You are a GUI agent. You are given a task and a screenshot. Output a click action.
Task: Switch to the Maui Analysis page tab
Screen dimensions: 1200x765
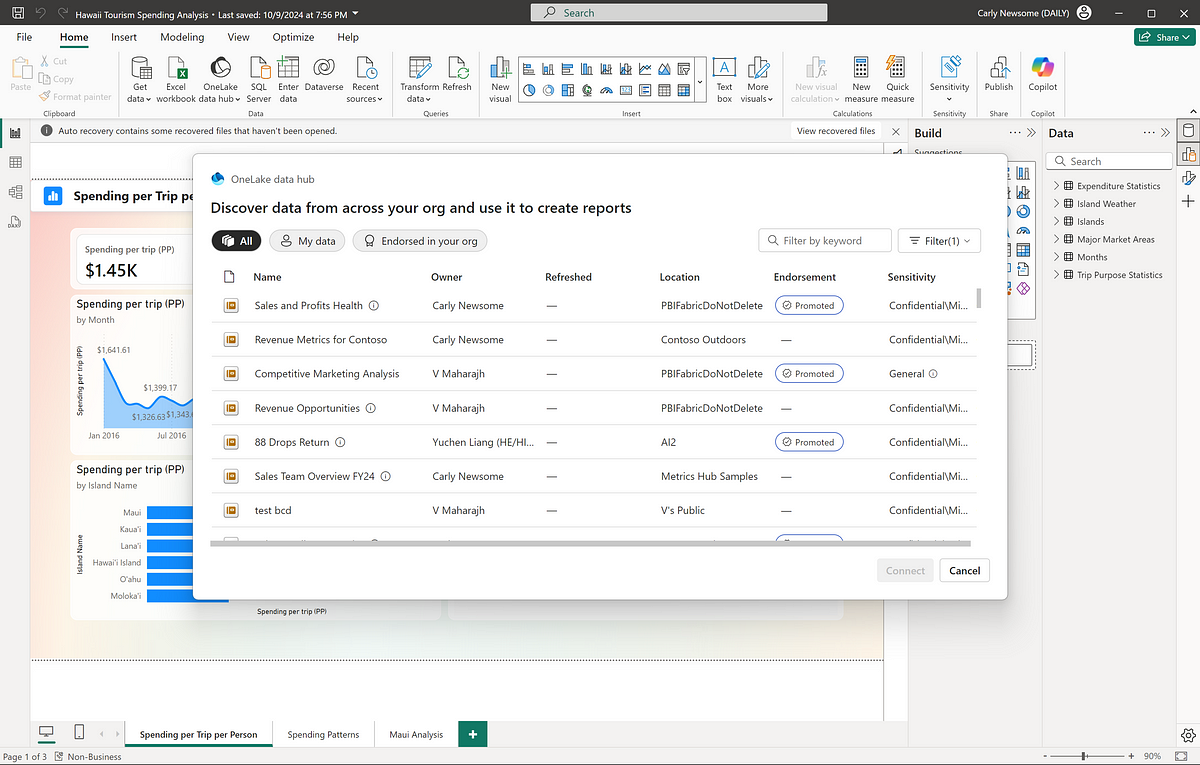pos(415,734)
